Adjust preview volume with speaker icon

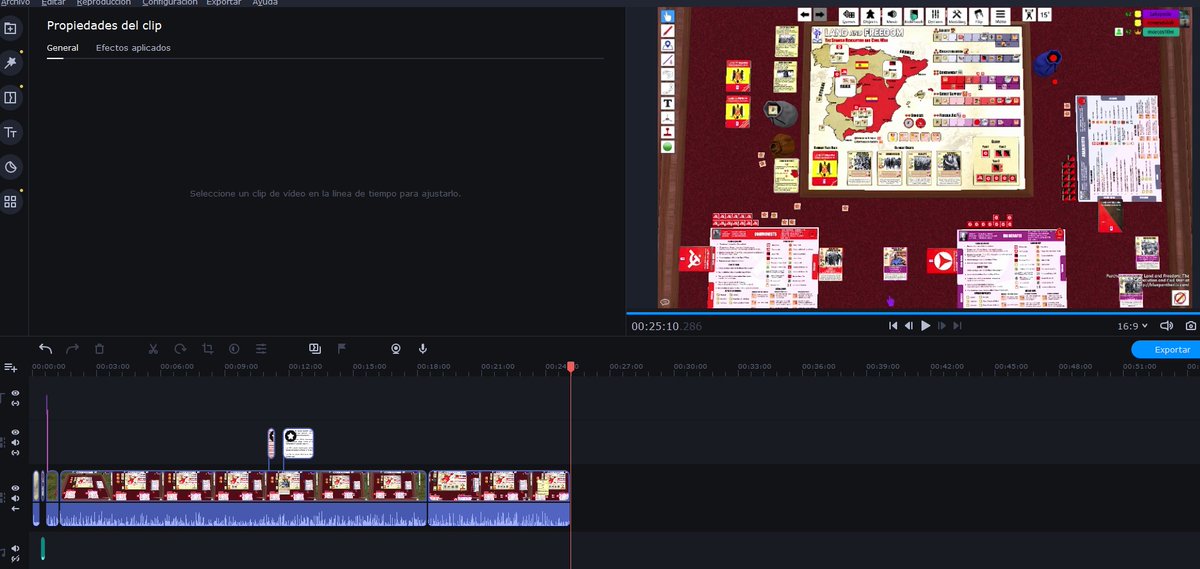1165,326
